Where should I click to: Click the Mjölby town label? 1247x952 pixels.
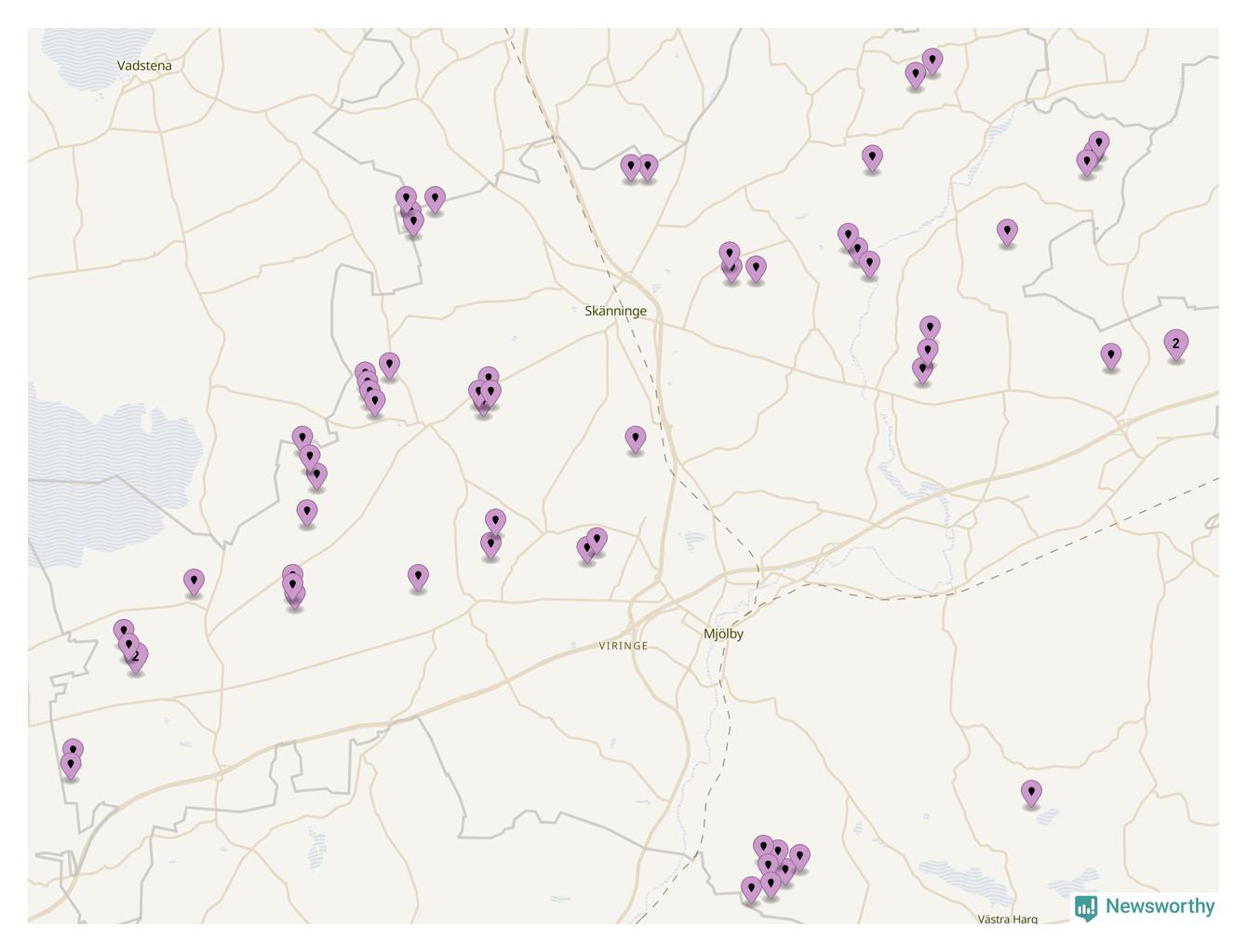pyautogui.click(x=723, y=634)
